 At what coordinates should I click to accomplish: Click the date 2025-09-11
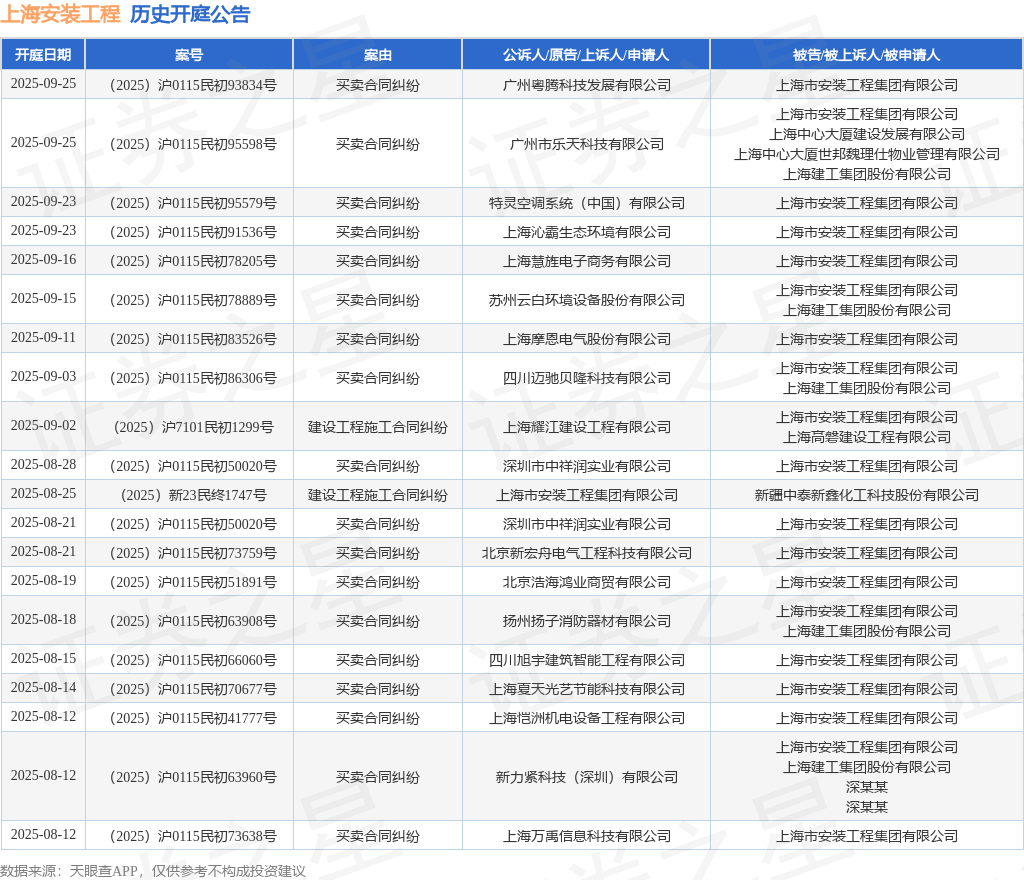(43, 338)
